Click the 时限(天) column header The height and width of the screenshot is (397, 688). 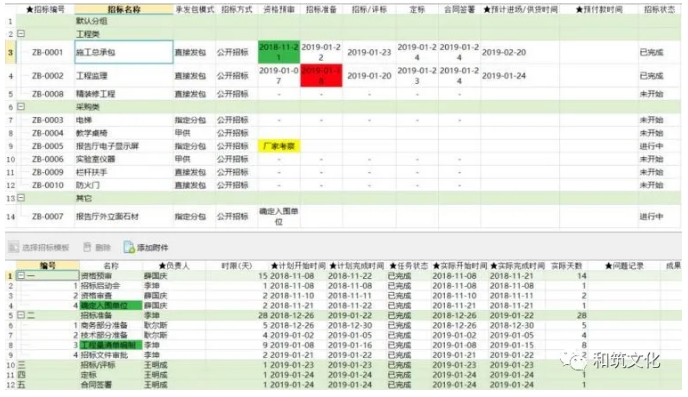click(236, 266)
